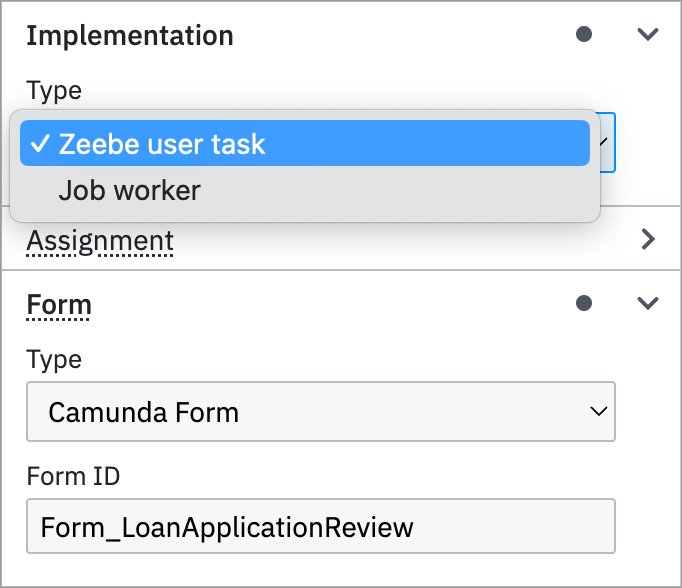Viewport: 682px width, 588px height.
Task: Choose "Job worker" from the dropdown list
Action: (x=130, y=190)
